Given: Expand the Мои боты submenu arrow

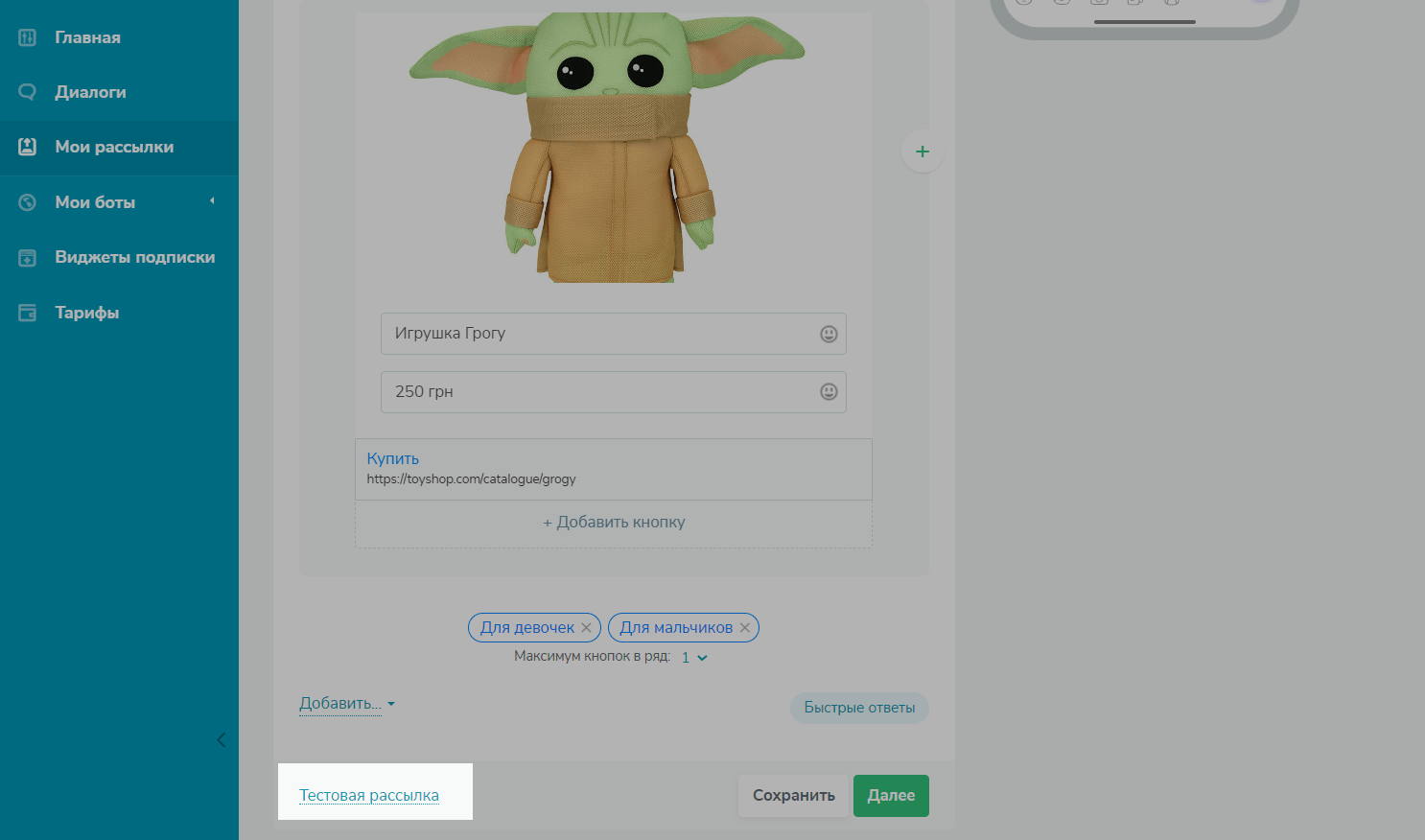Looking at the screenshot, I should (212, 201).
